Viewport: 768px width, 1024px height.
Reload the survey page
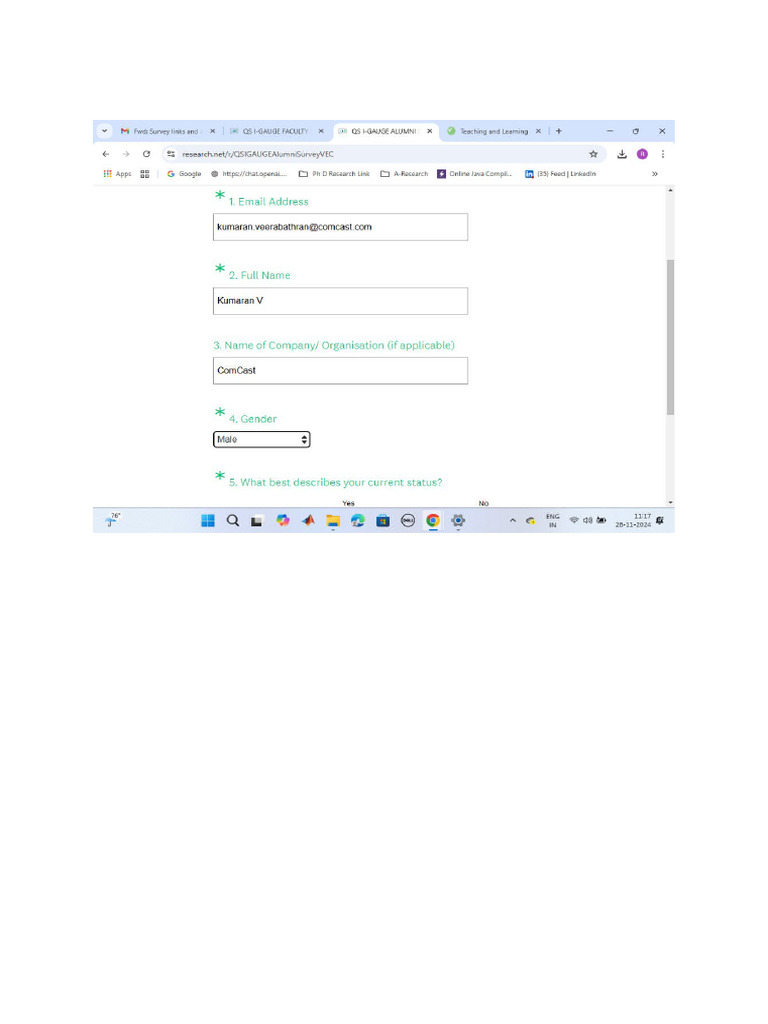146,154
